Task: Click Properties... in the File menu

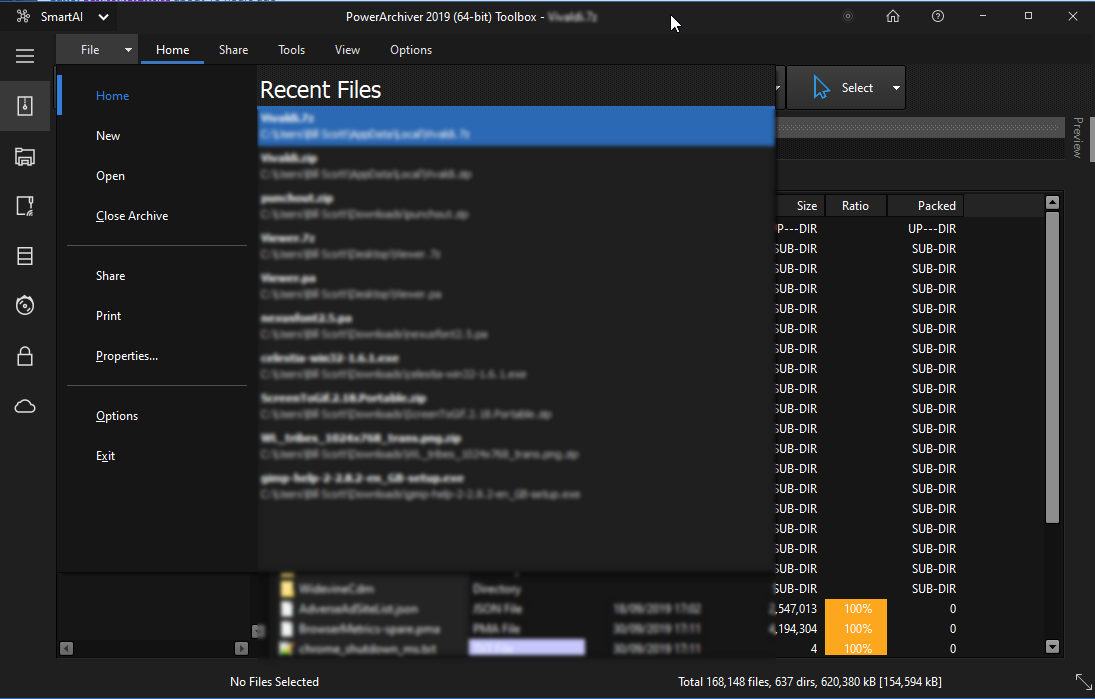Action: [x=127, y=356]
